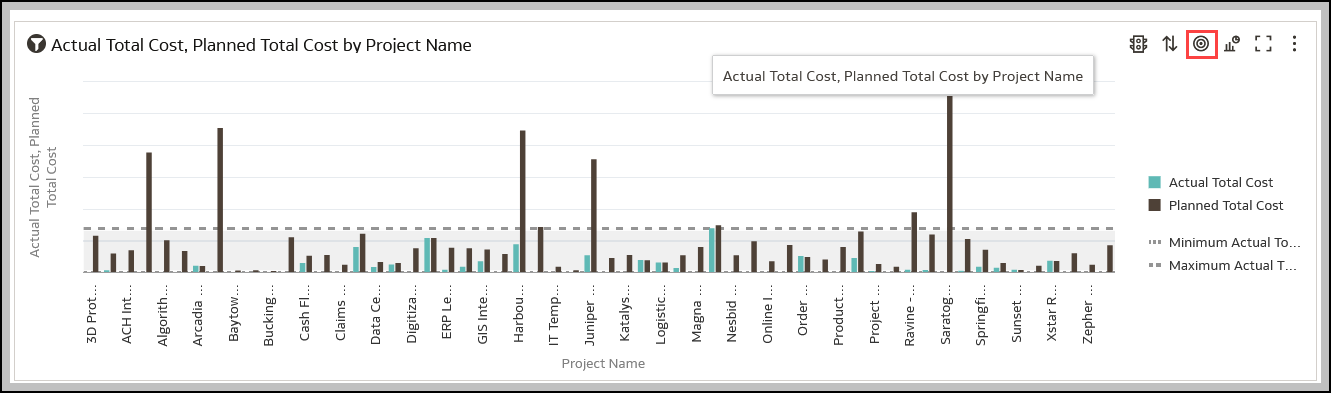Screen dimensions: 1331x393
Task: Select the Cash Fl... axis label
Action: pyautogui.click(x=306, y=314)
